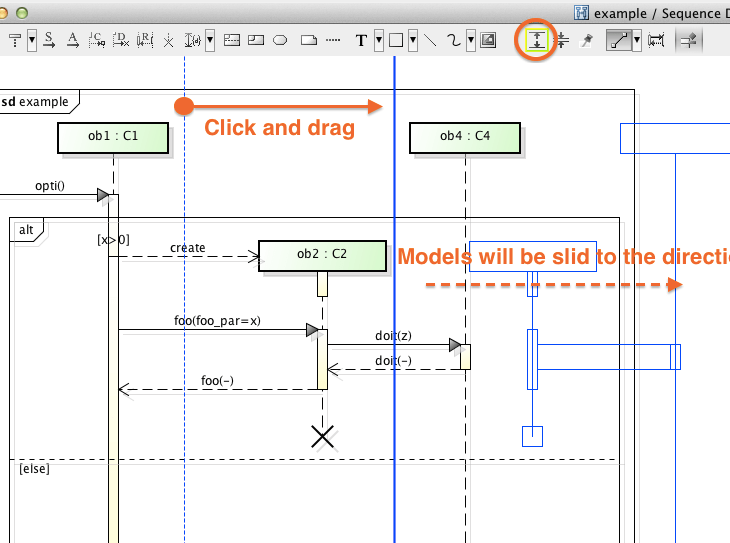The image size is (730, 543).
Task: Select the ob2 : C2 object box
Action: (322, 255)
